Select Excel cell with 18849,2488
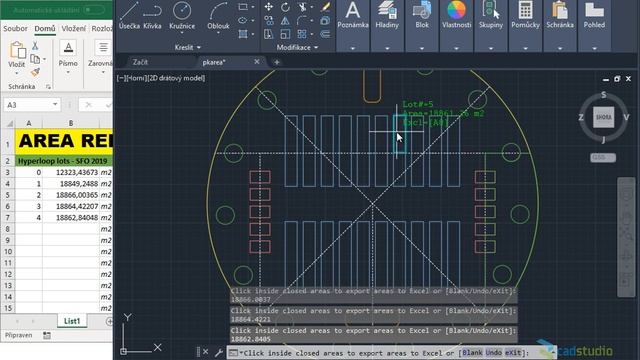 tap(71, 184)
